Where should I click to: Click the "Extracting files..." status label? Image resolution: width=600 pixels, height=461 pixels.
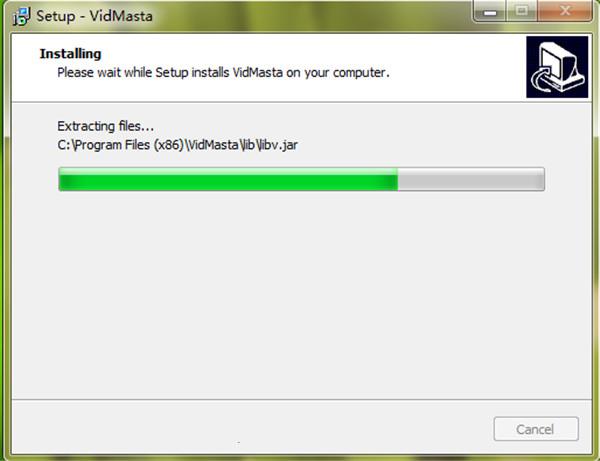106,126
